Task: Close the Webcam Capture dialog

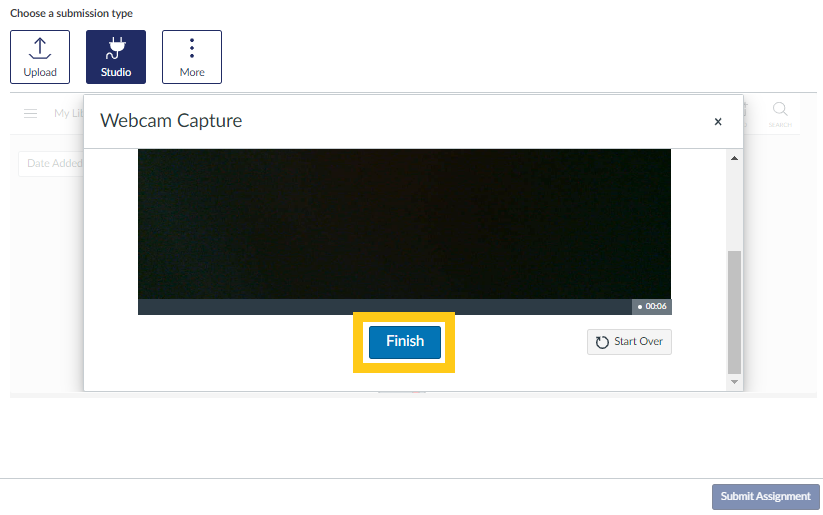Action: (717, 122)
